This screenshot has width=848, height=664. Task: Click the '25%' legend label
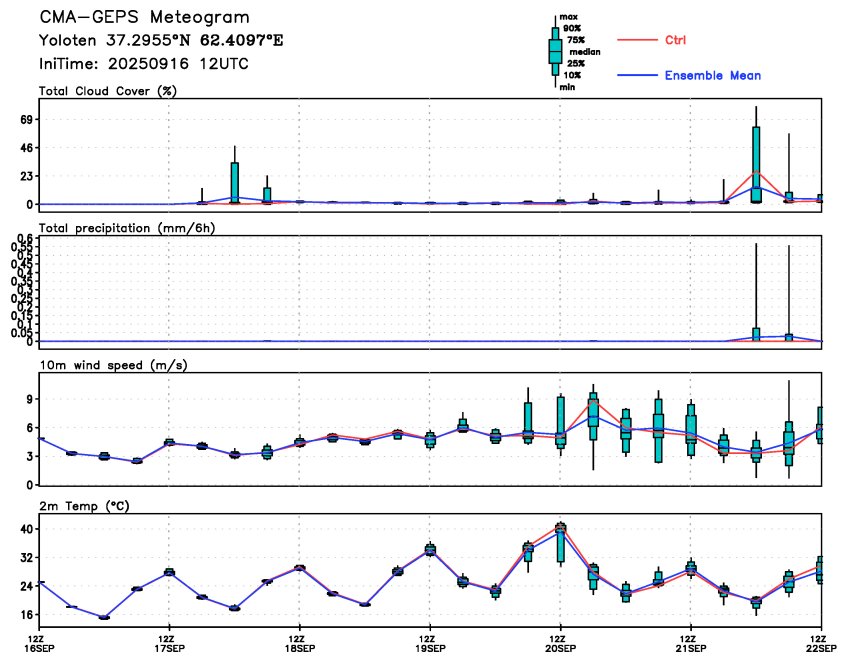tap(575, 64)
